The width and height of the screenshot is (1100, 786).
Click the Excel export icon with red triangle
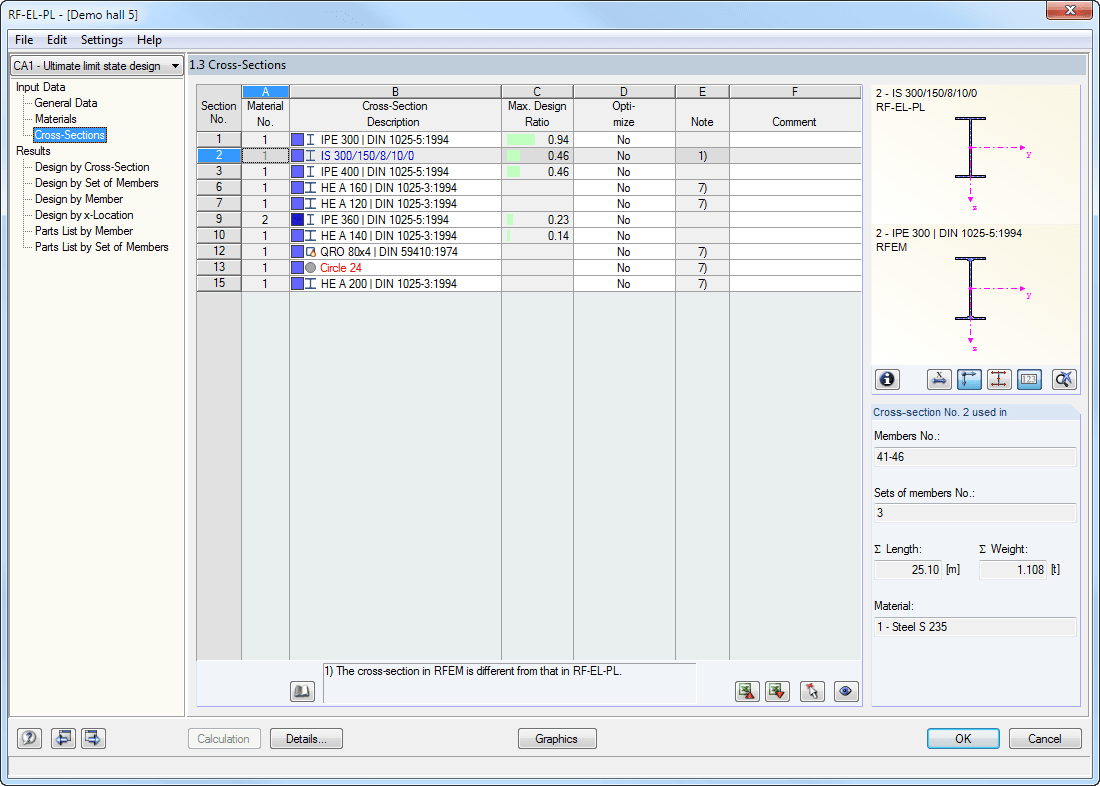747,691
